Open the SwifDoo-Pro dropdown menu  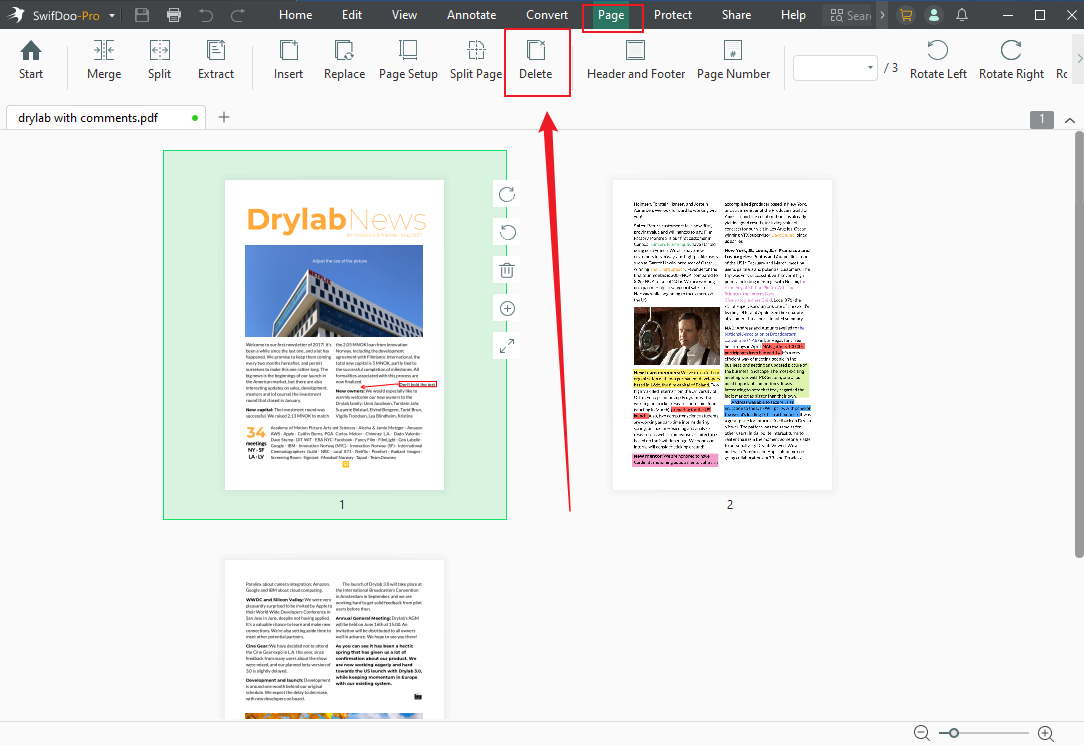[111, 15]
